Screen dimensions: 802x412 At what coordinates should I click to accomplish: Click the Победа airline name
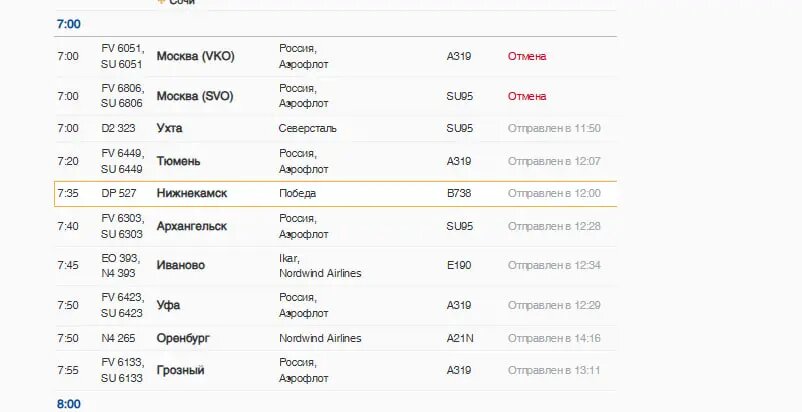298,193
